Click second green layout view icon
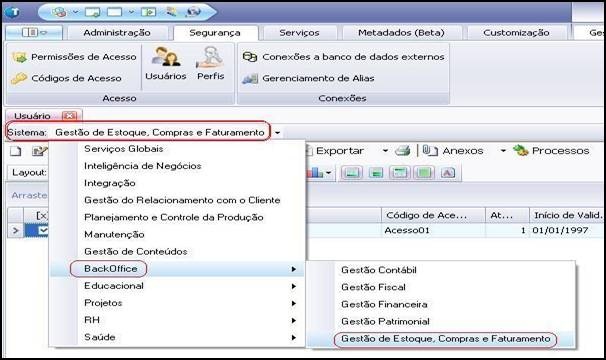The height and width of the screenshot is (360, 606). click(376, 172)
